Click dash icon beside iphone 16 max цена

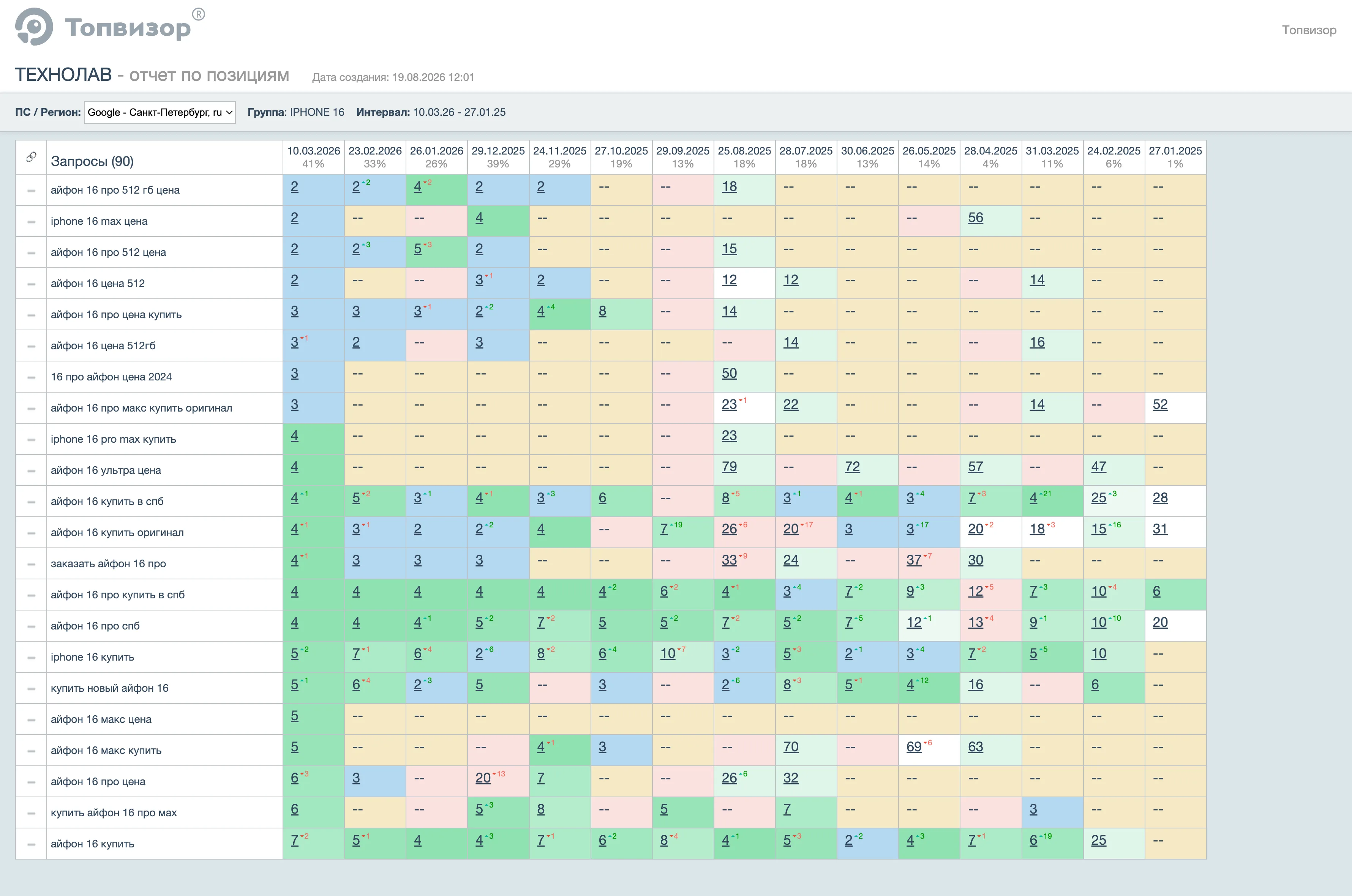32,222
